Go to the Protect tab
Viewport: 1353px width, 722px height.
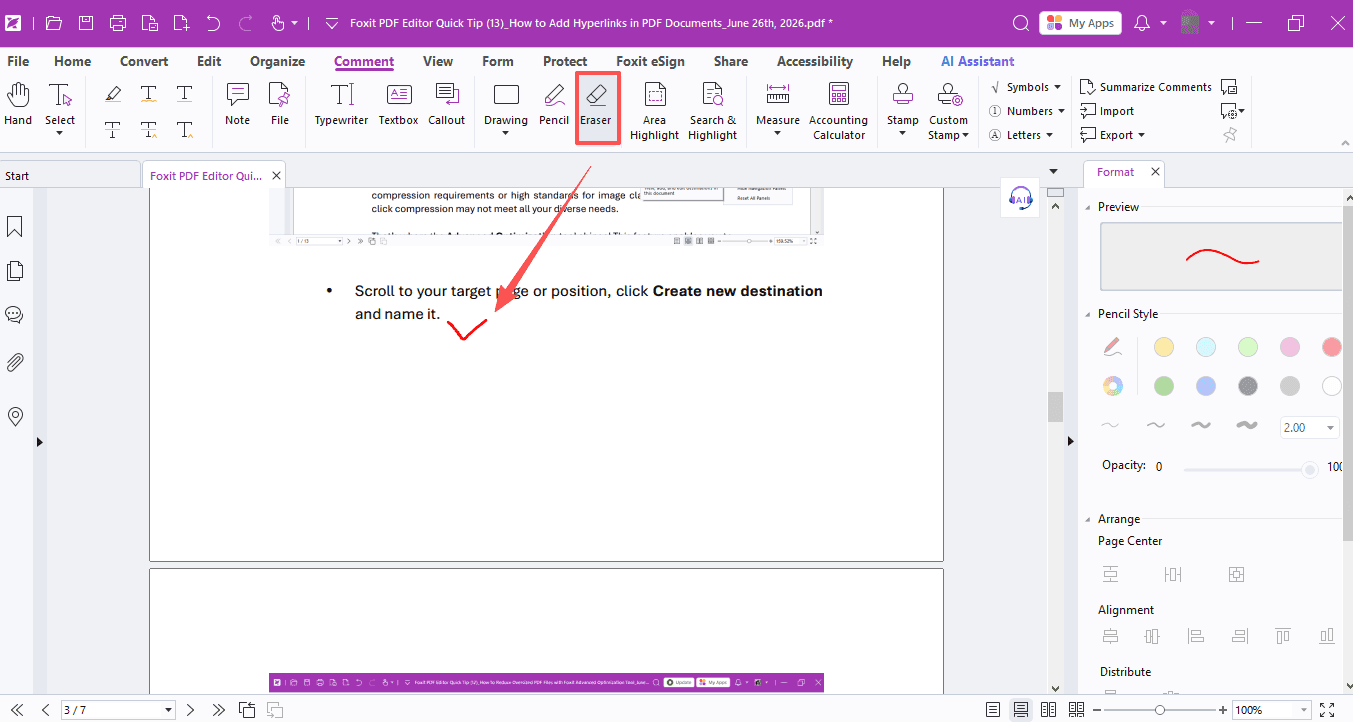click(565, 61)
